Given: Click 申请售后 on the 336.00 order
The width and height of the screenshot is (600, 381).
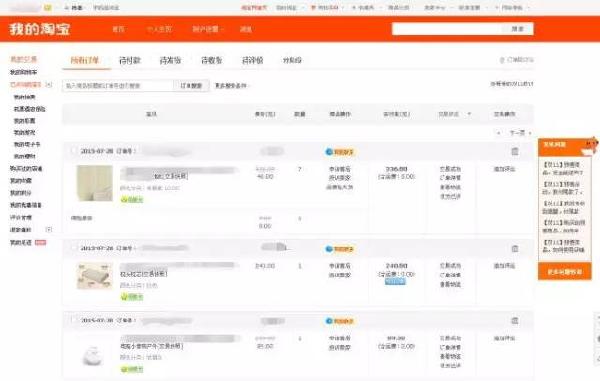Looking at the screenshot, I should [340, 169].
